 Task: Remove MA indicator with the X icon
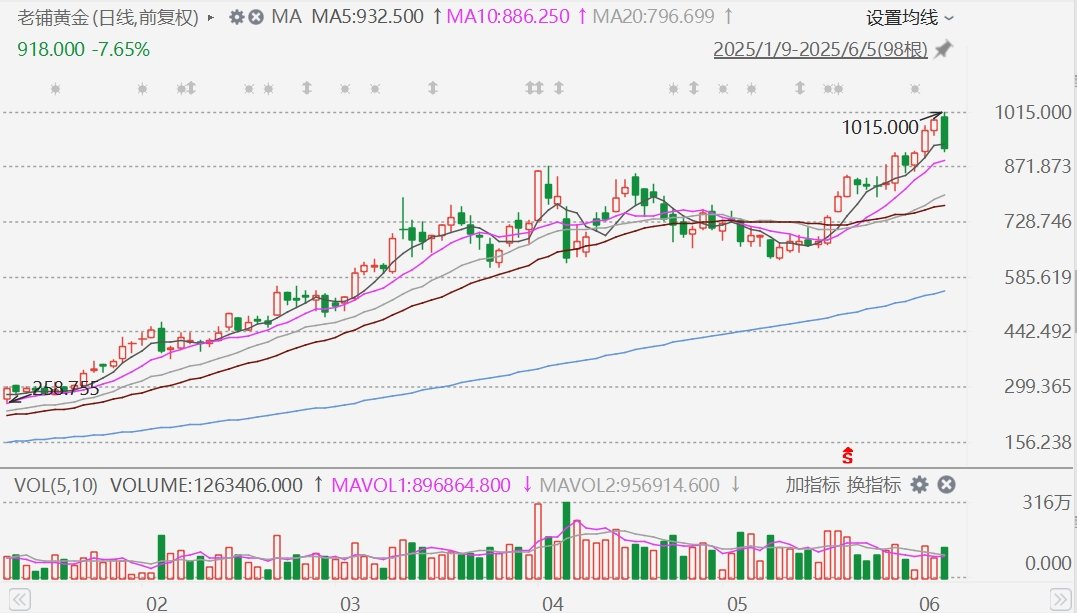point(257,17)
